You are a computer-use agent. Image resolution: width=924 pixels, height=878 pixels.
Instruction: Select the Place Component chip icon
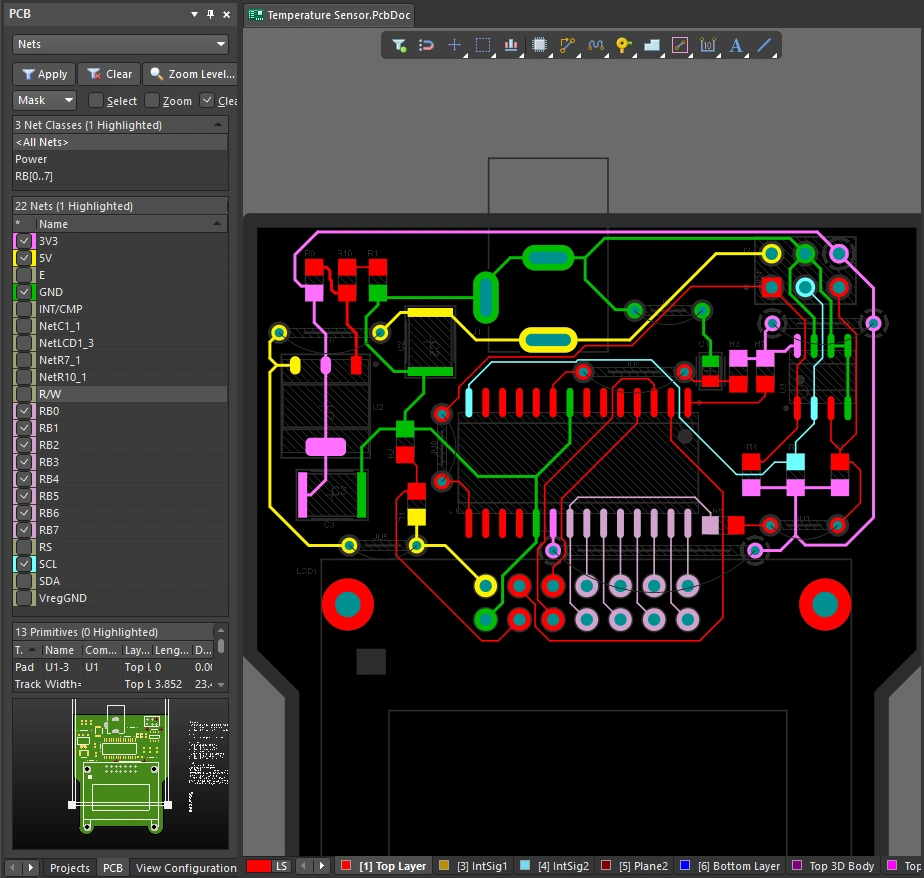point(539,45)
